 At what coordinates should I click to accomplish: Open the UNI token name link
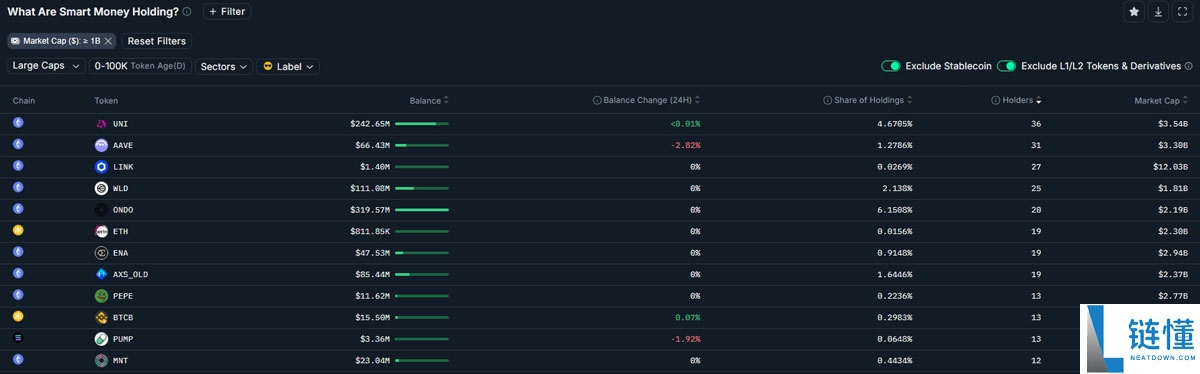pyautogui.click(x=120, y=124)
